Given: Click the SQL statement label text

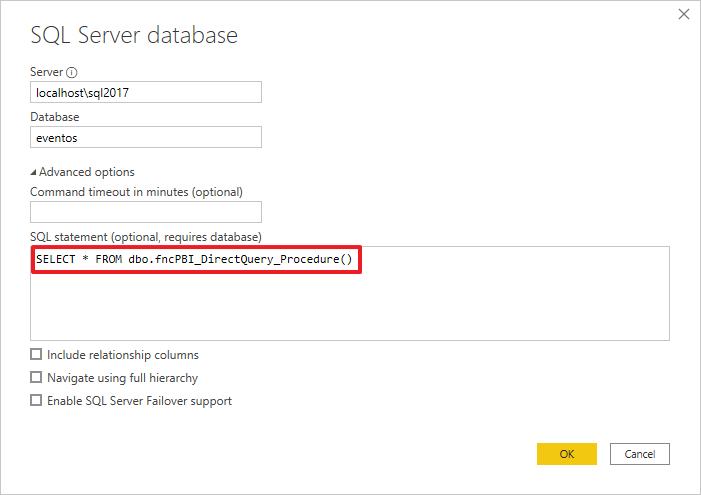Looking at the screenshot, I should [x=146, y=237].
